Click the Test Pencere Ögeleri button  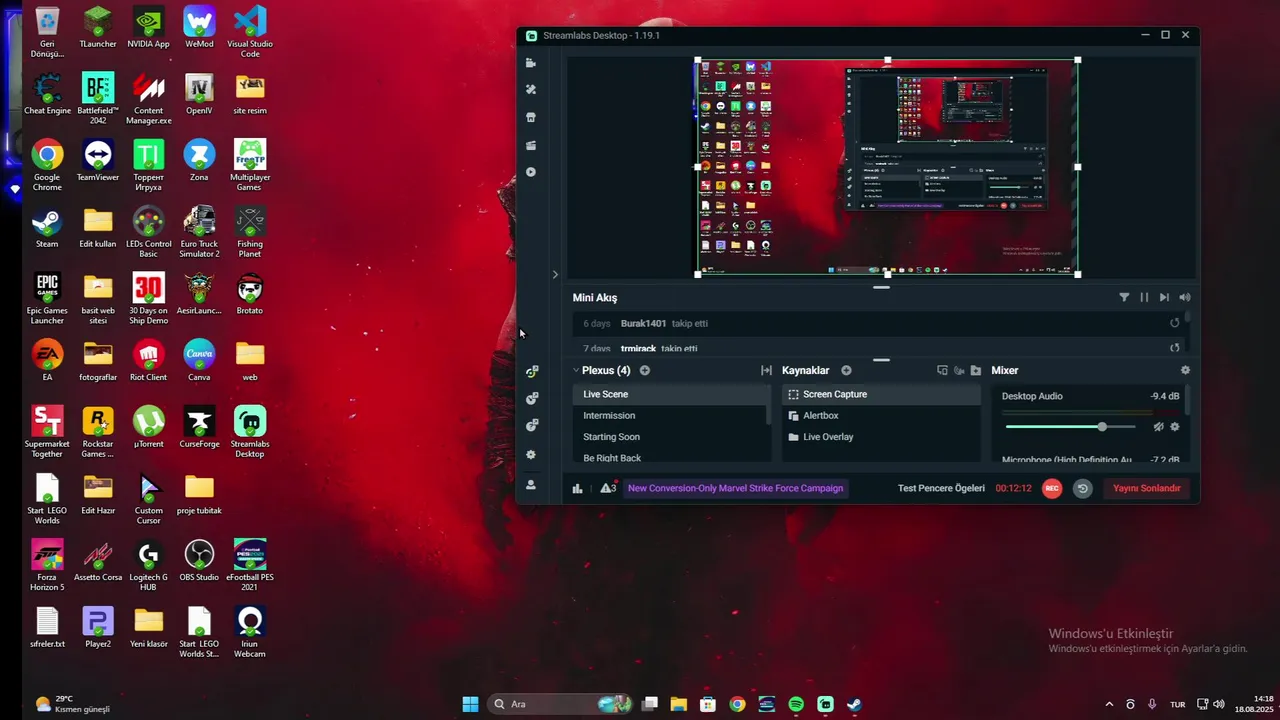click(x=941, y=488)
